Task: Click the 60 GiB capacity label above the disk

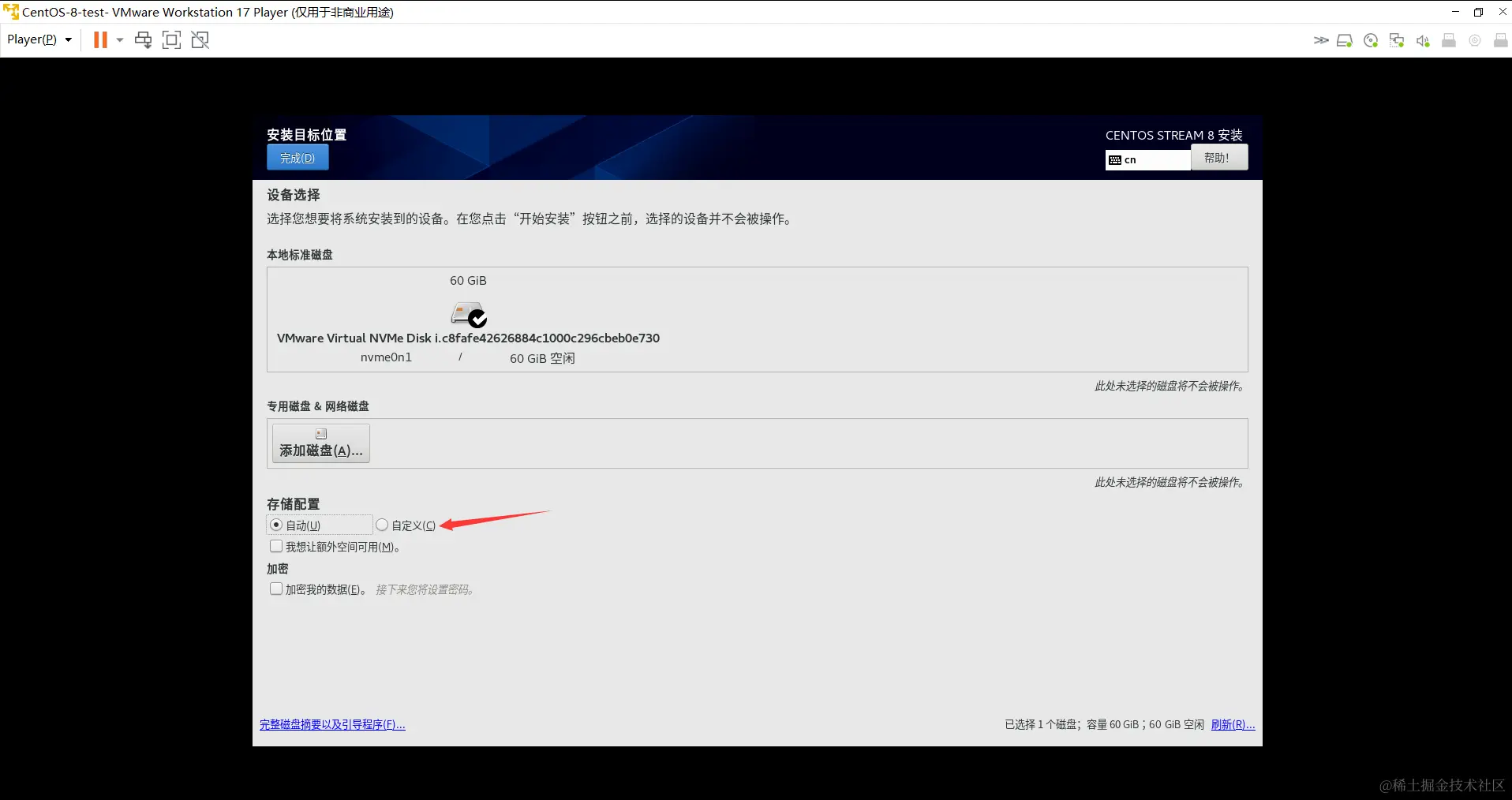Action: [x=468, y=281]
